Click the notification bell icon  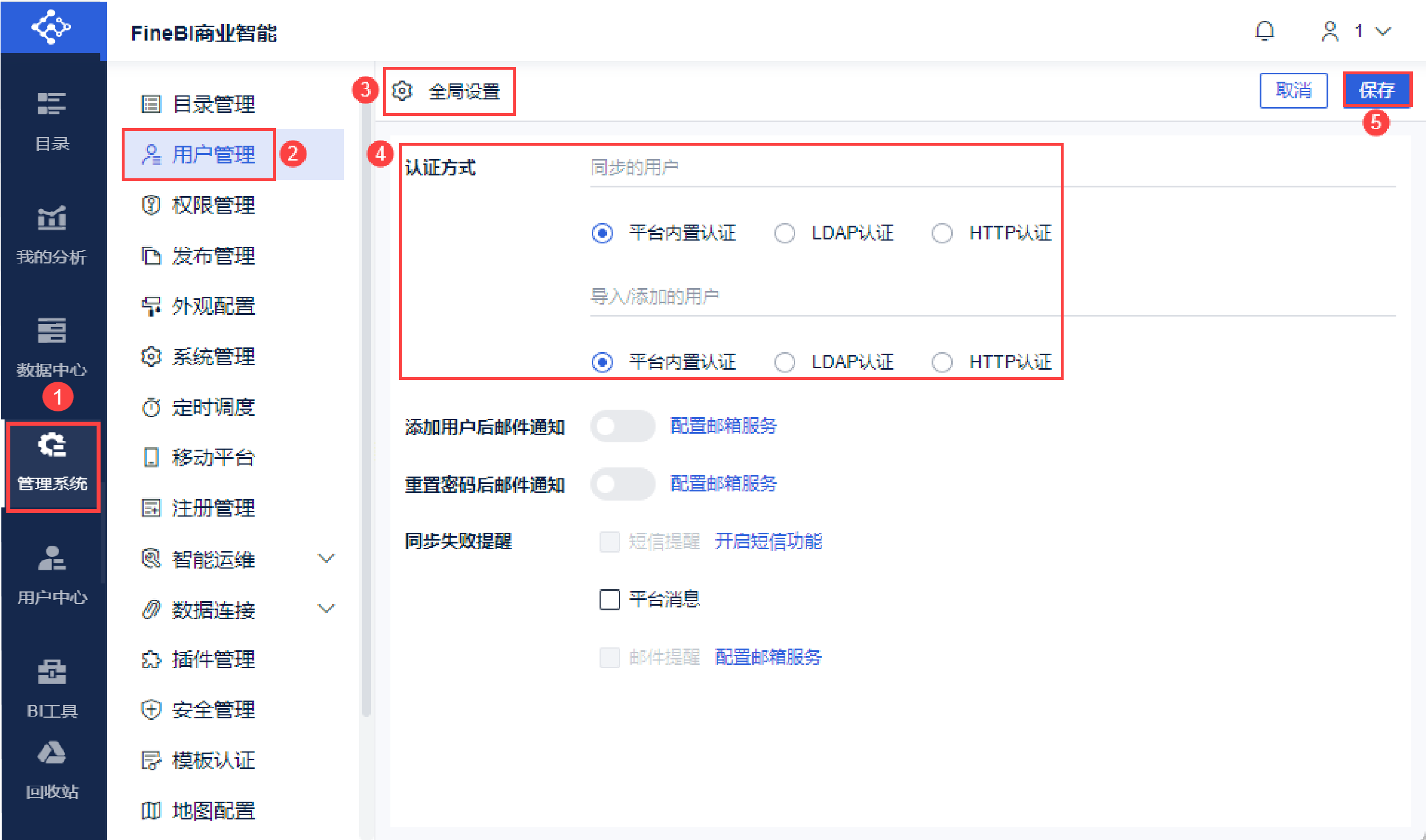coord(1264,31)
